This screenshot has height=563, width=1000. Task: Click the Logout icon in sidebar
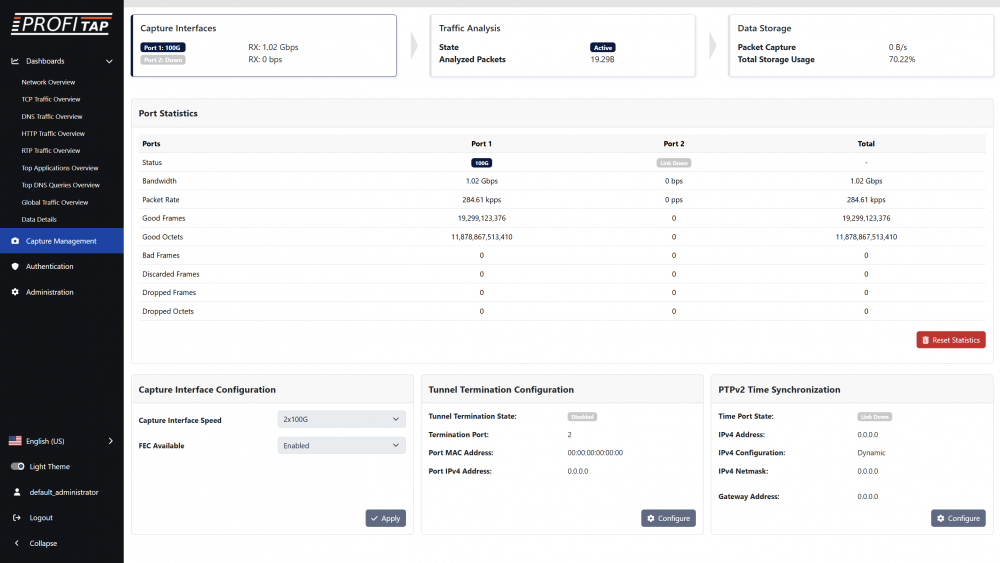pyautogui.click(x=17, y=518)
